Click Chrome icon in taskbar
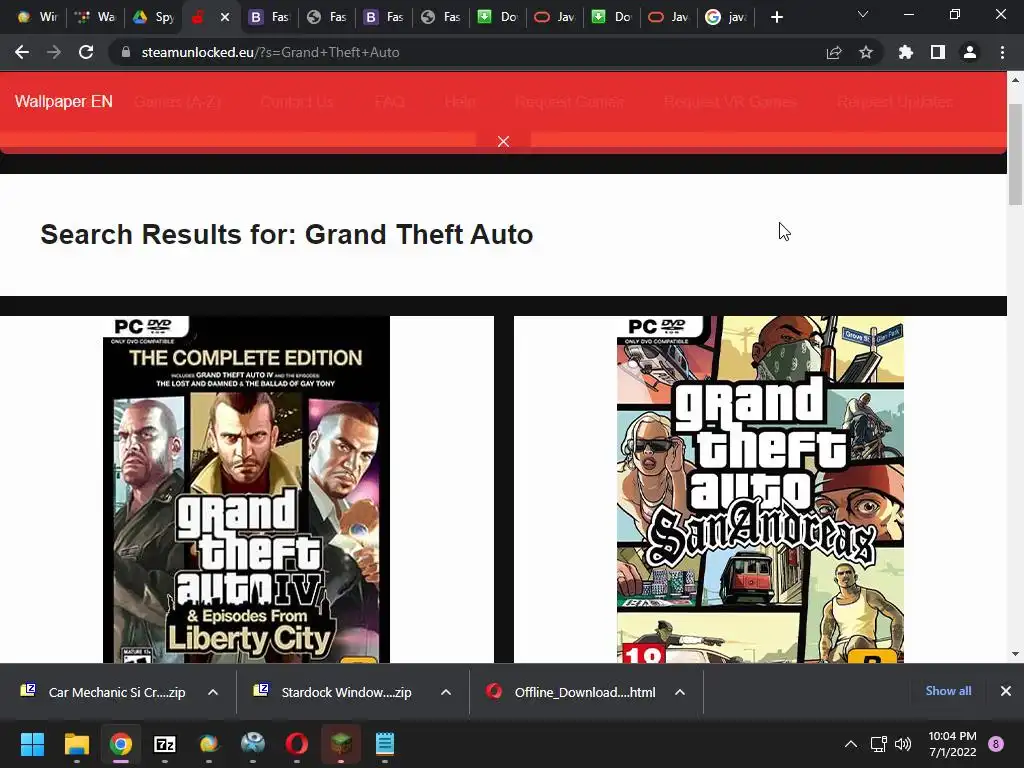Viewport: 1024px width, 768px height. pyautogui.click(x=120, y=744)
